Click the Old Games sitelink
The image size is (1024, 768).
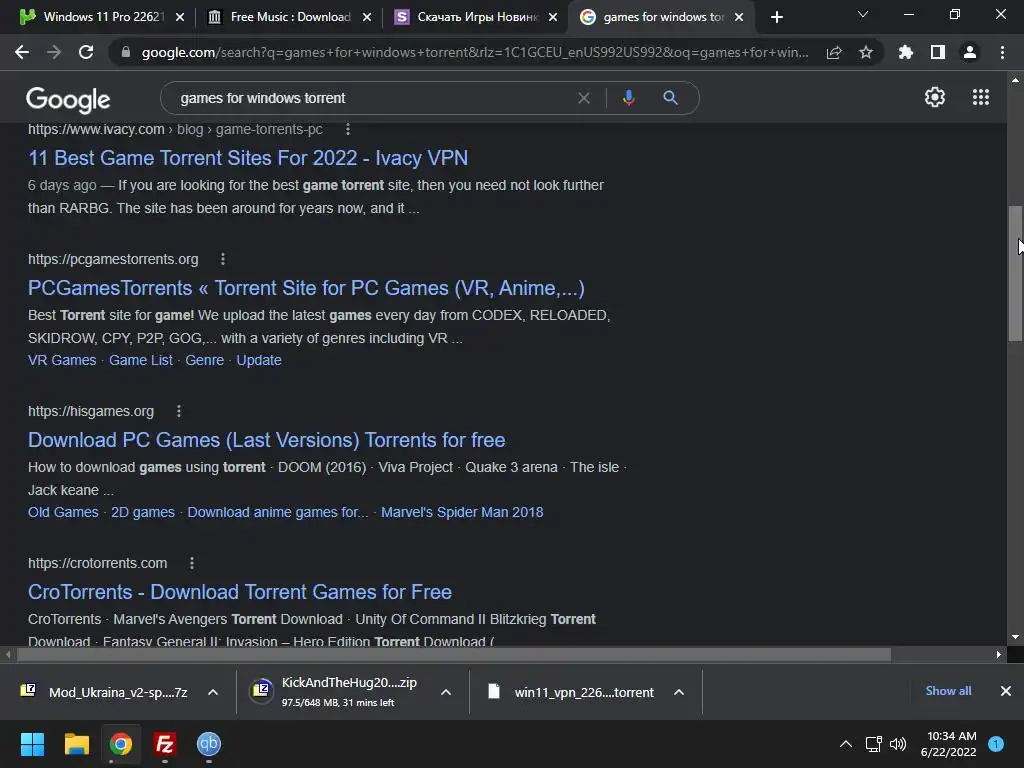click(63, 513)
